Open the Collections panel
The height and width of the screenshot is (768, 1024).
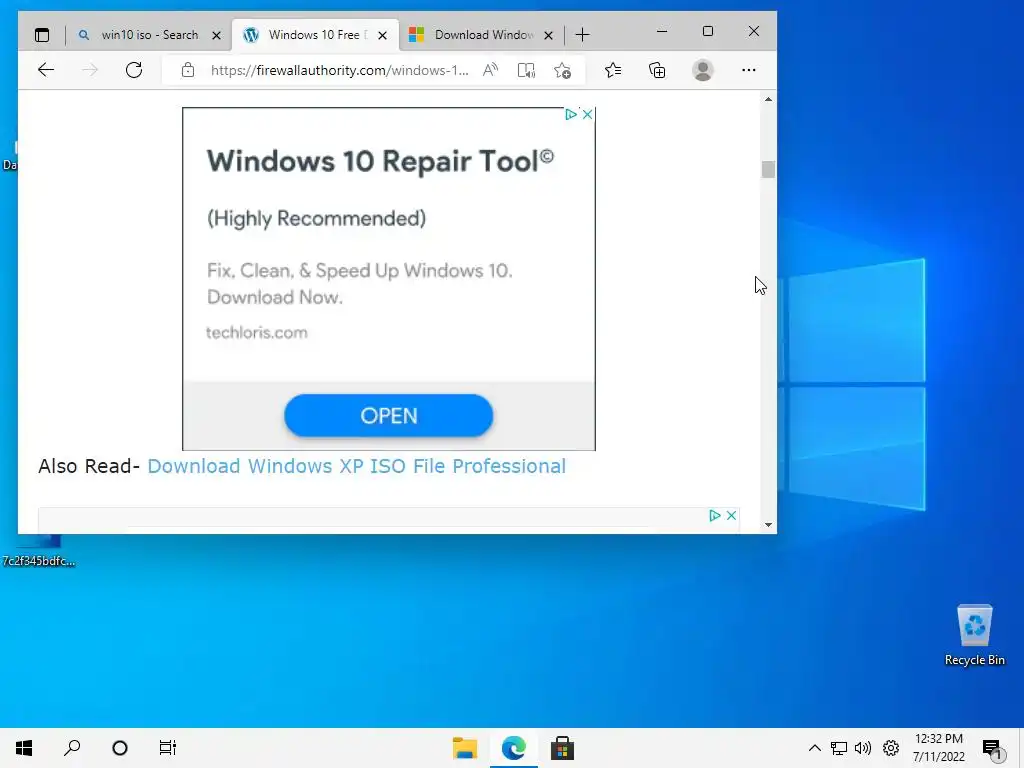tap(657, 70)
